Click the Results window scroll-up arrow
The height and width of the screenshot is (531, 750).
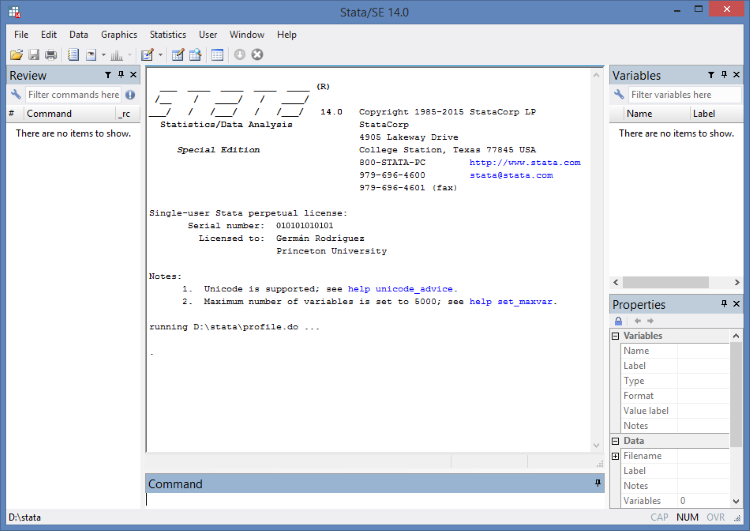pos(596,75)
